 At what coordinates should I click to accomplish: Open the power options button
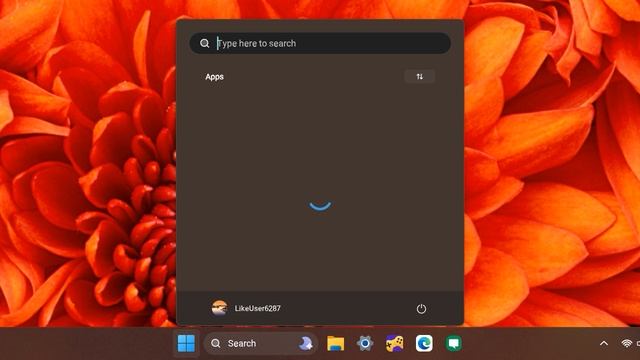pos(421,309)
